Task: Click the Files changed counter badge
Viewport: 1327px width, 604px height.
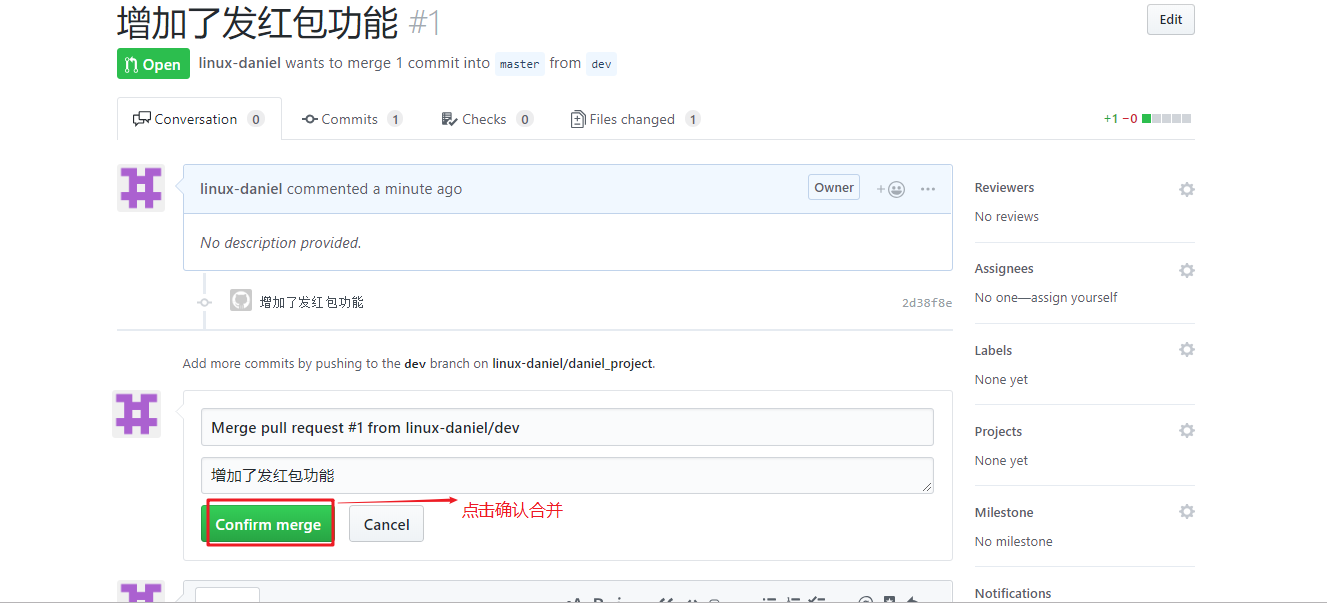Action: [692, 119]
